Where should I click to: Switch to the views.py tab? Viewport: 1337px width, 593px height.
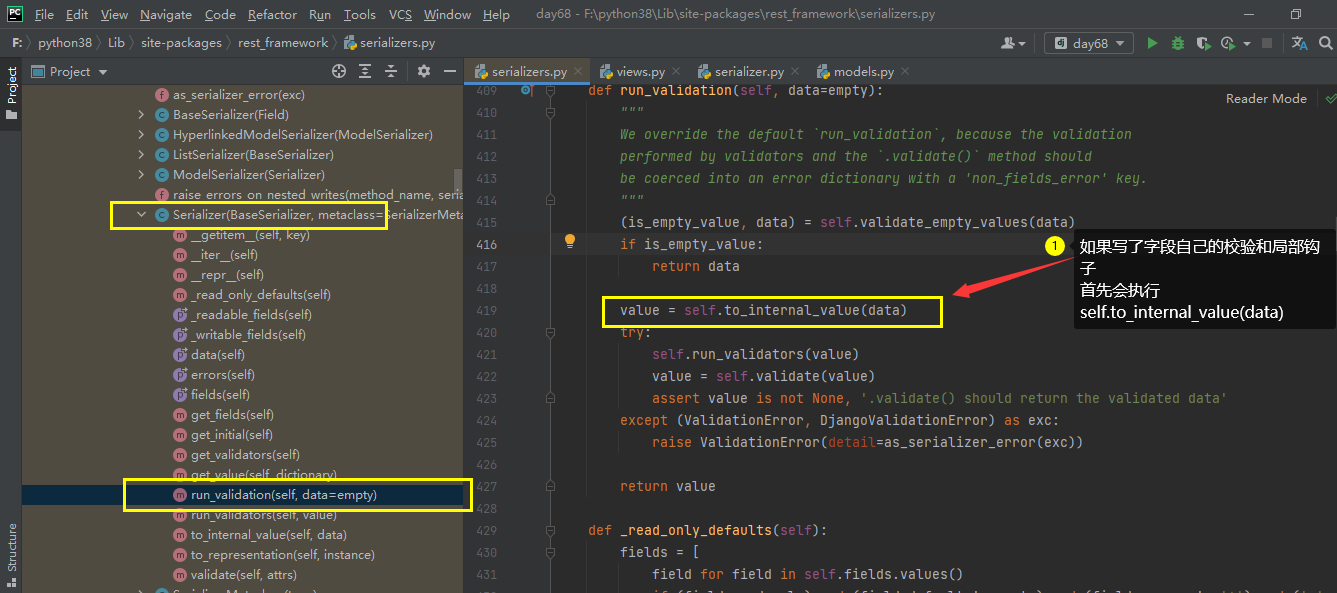[640, 71]
